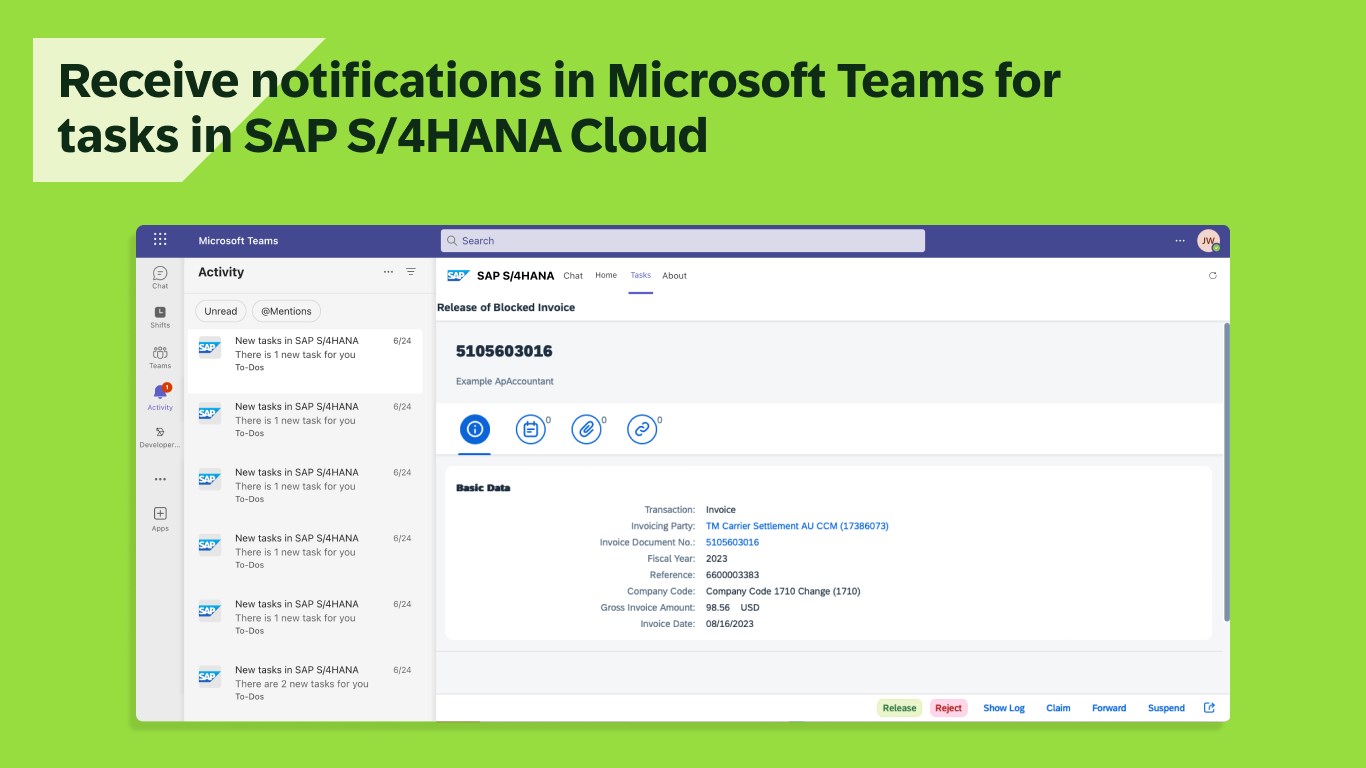This screenshot has width=1366, height=768.
Task: Open Shifts in the Teams sidebar
Action: pyautogui.click(x=160, y=317)
